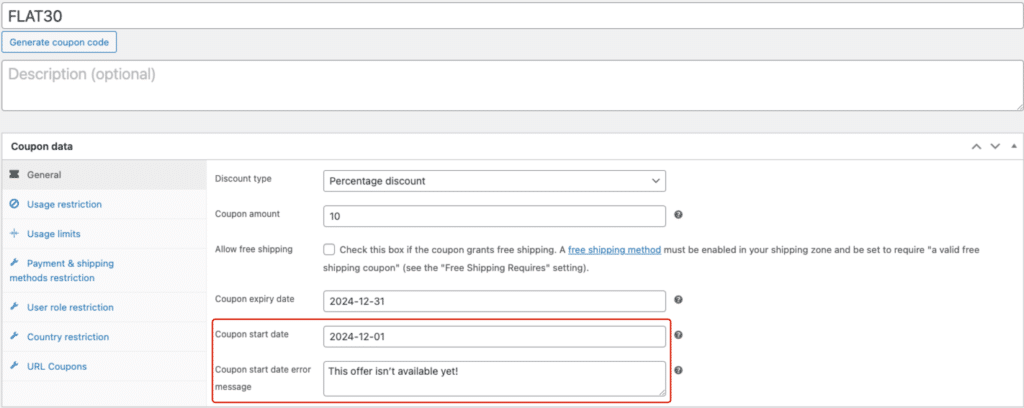The image size is (1024, 408).
Task: Open the Country restriction tab
Action: click(x=104, y=337)
